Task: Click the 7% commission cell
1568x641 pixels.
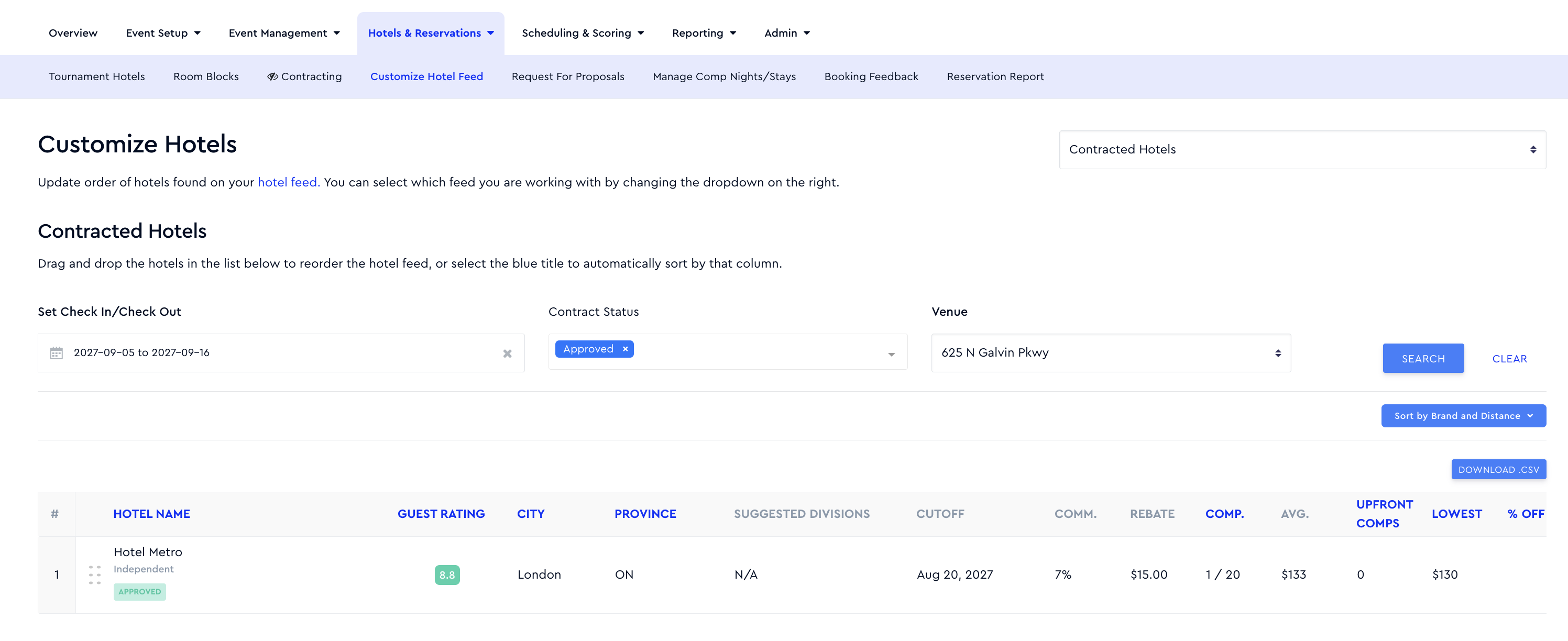Action: click(x=1063, y=575)
